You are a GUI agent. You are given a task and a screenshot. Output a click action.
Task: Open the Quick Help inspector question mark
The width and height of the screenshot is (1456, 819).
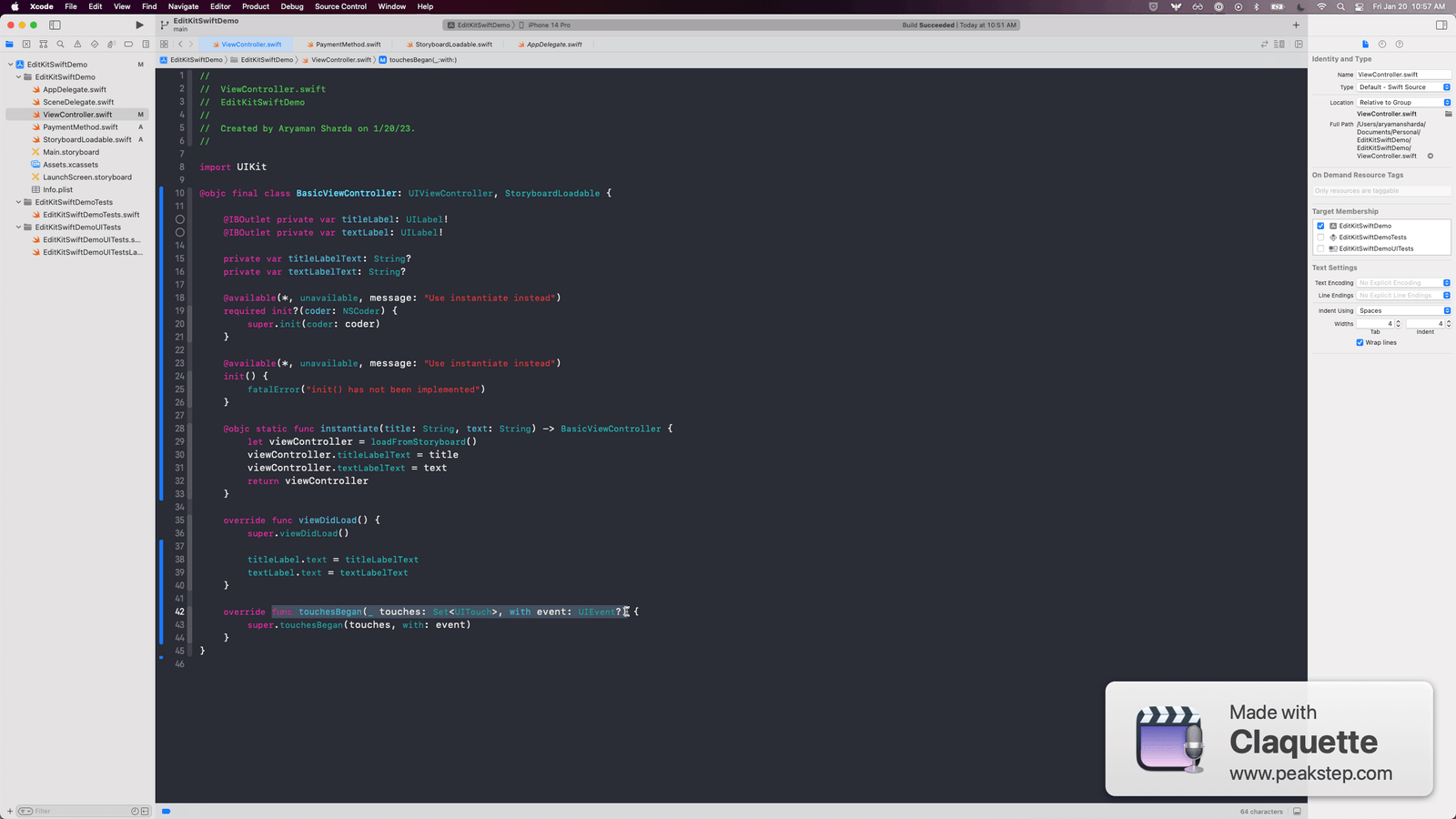coord(1400,45)
